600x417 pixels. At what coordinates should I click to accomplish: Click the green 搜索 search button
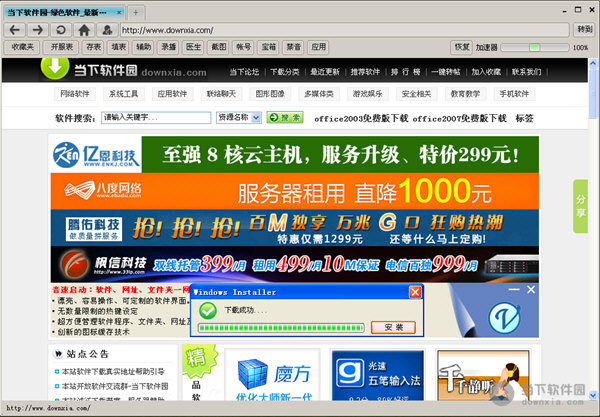[285, 117]
